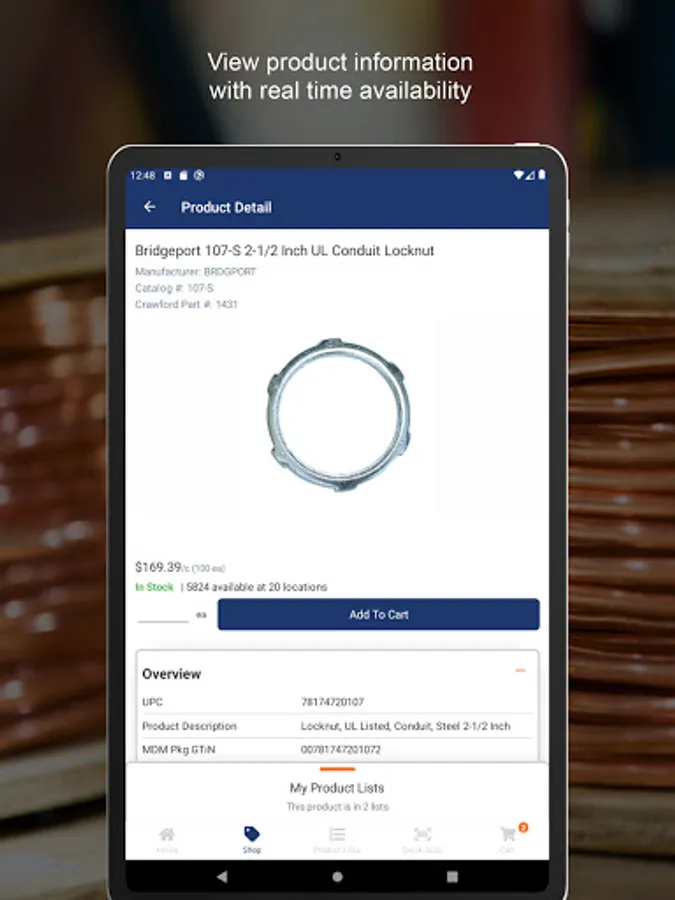Expand the My Product Lists bottom sheet handle
The image size is (675, 900).
[x=338, y=769]
